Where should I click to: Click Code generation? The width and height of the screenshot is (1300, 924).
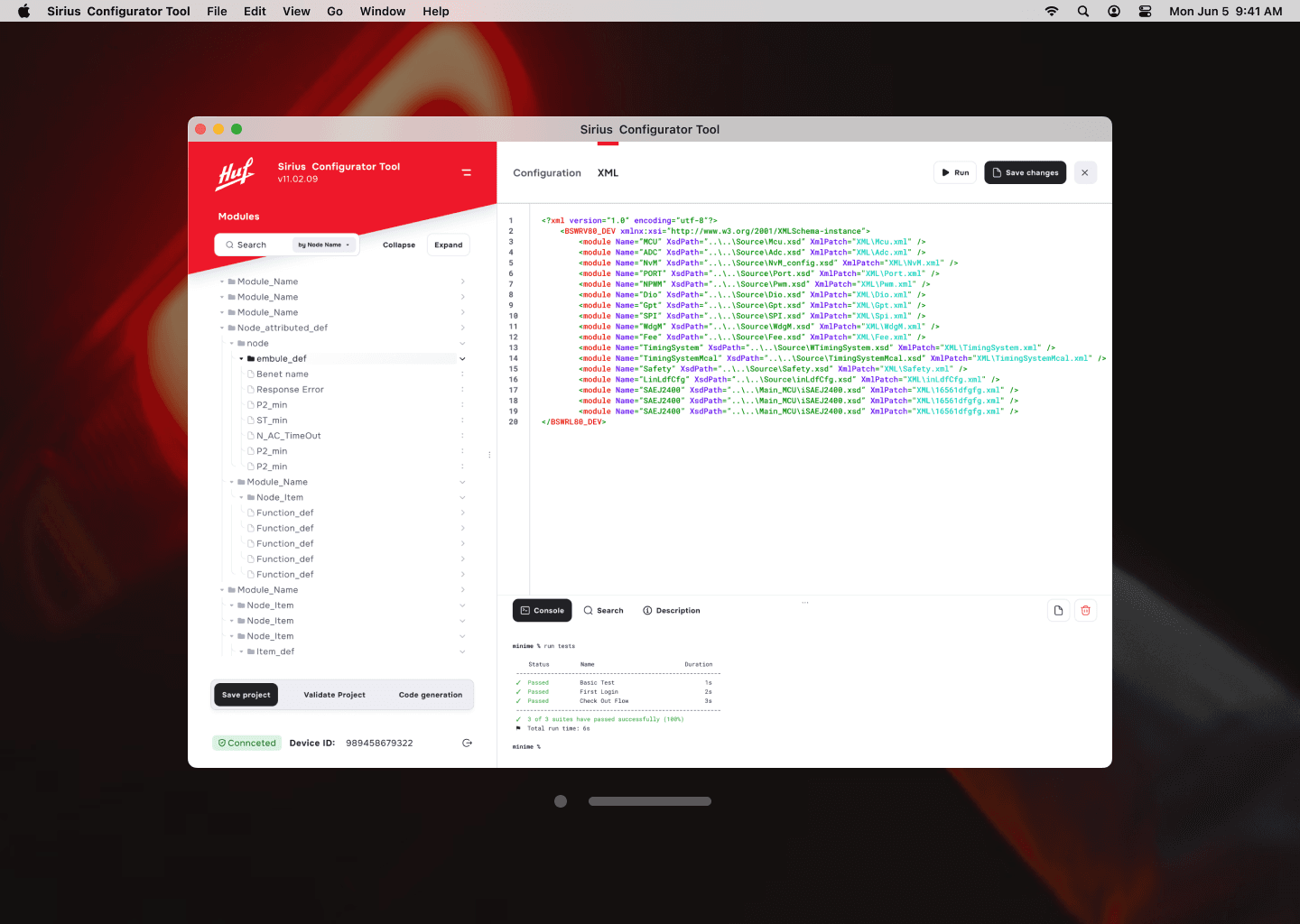(431, 695)
